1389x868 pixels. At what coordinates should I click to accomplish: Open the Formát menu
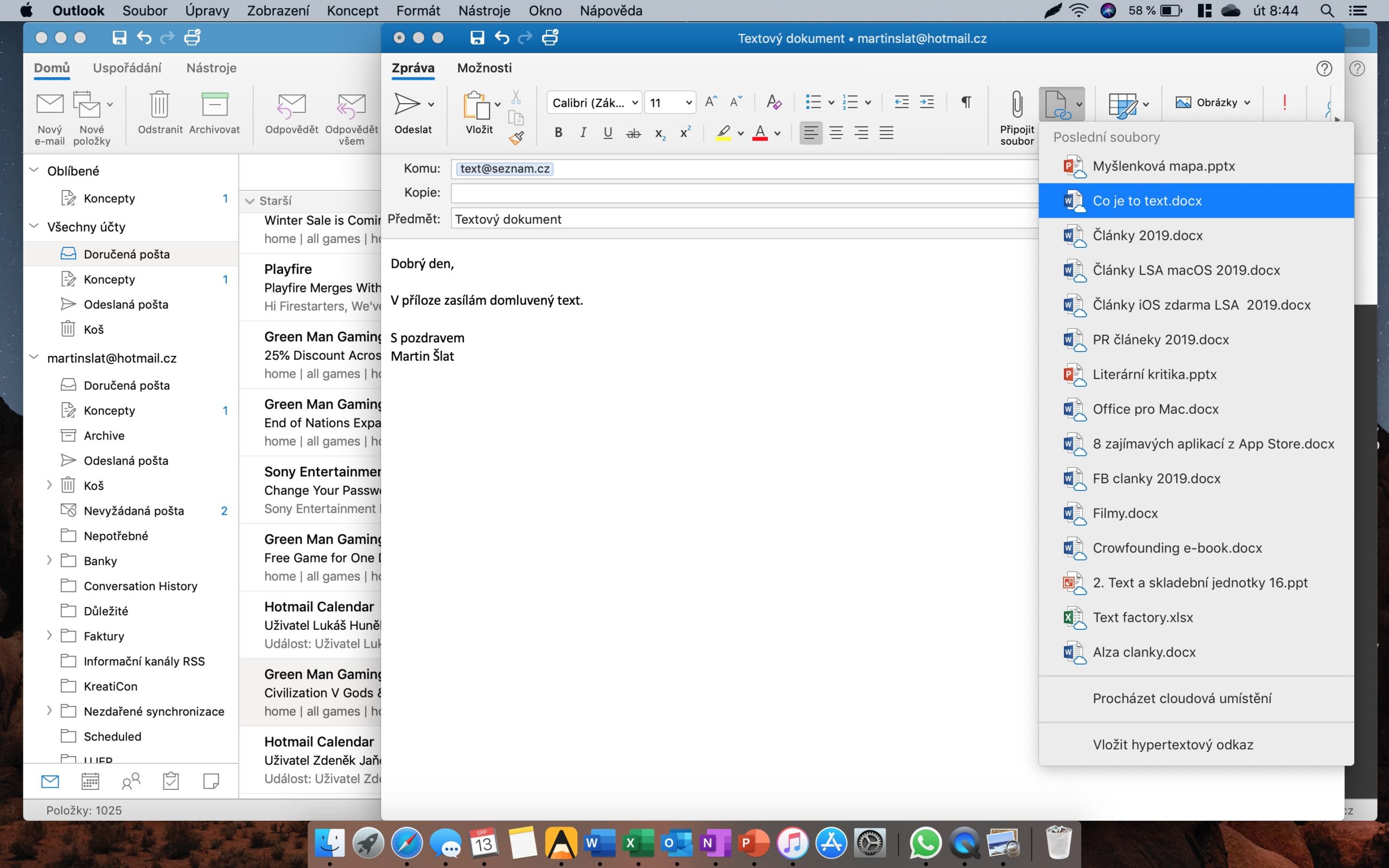coord(418,10)
